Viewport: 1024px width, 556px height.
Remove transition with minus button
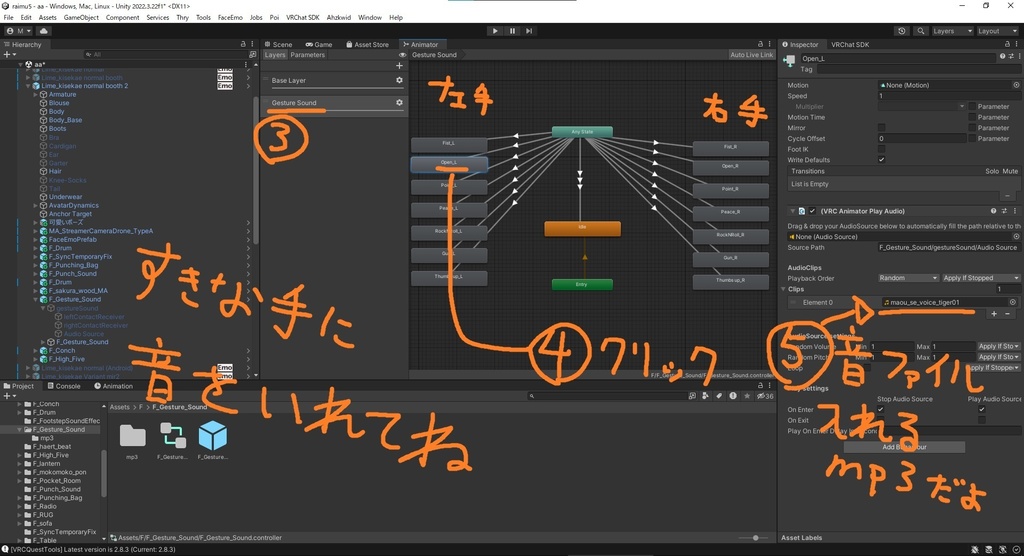[x=1007, y=196]
